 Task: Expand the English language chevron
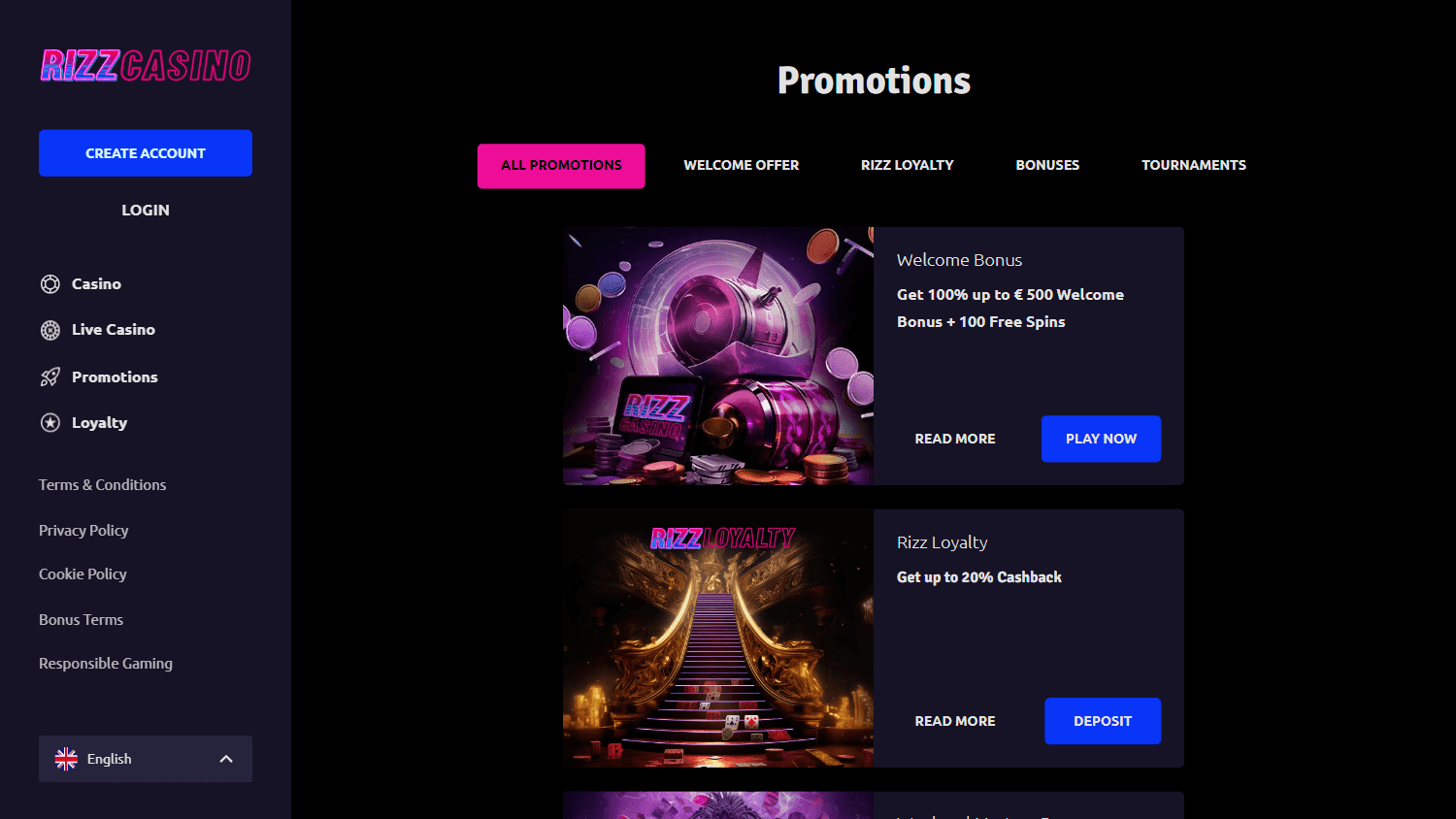[226, 759]
